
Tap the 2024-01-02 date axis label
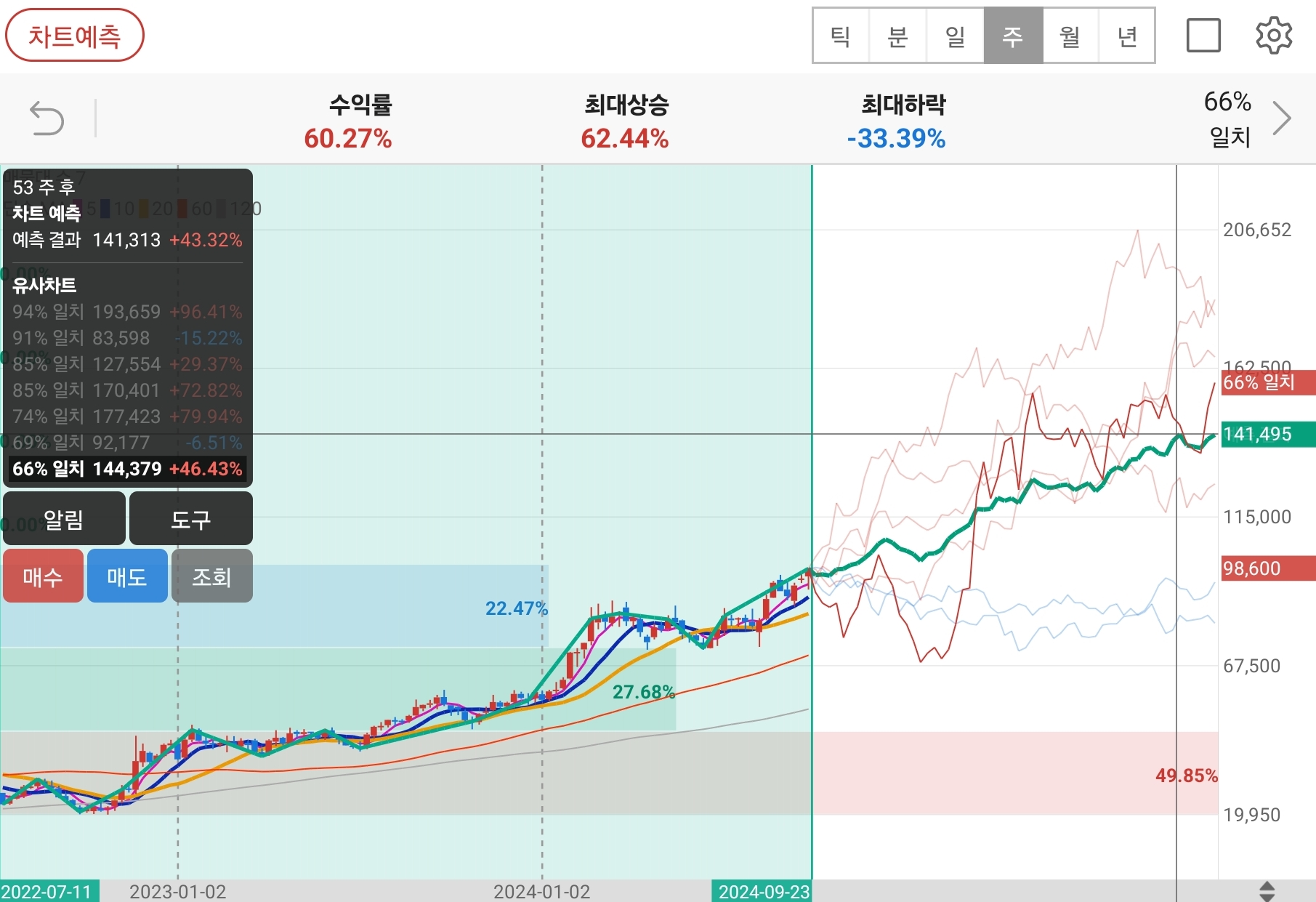point(541,891)
